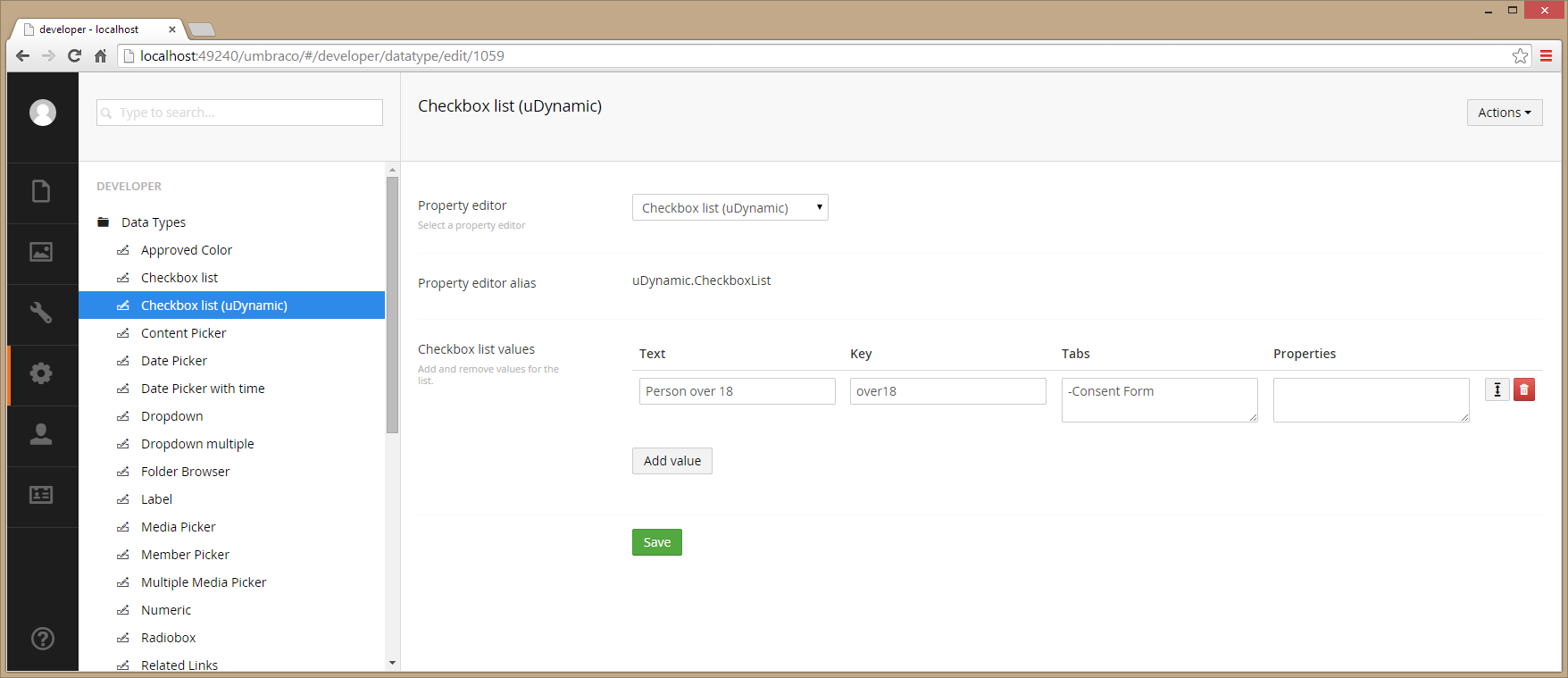Viewport: 1568px width, 678px height.
Task: Open the Content section icon
Action: tap(41, 191)
